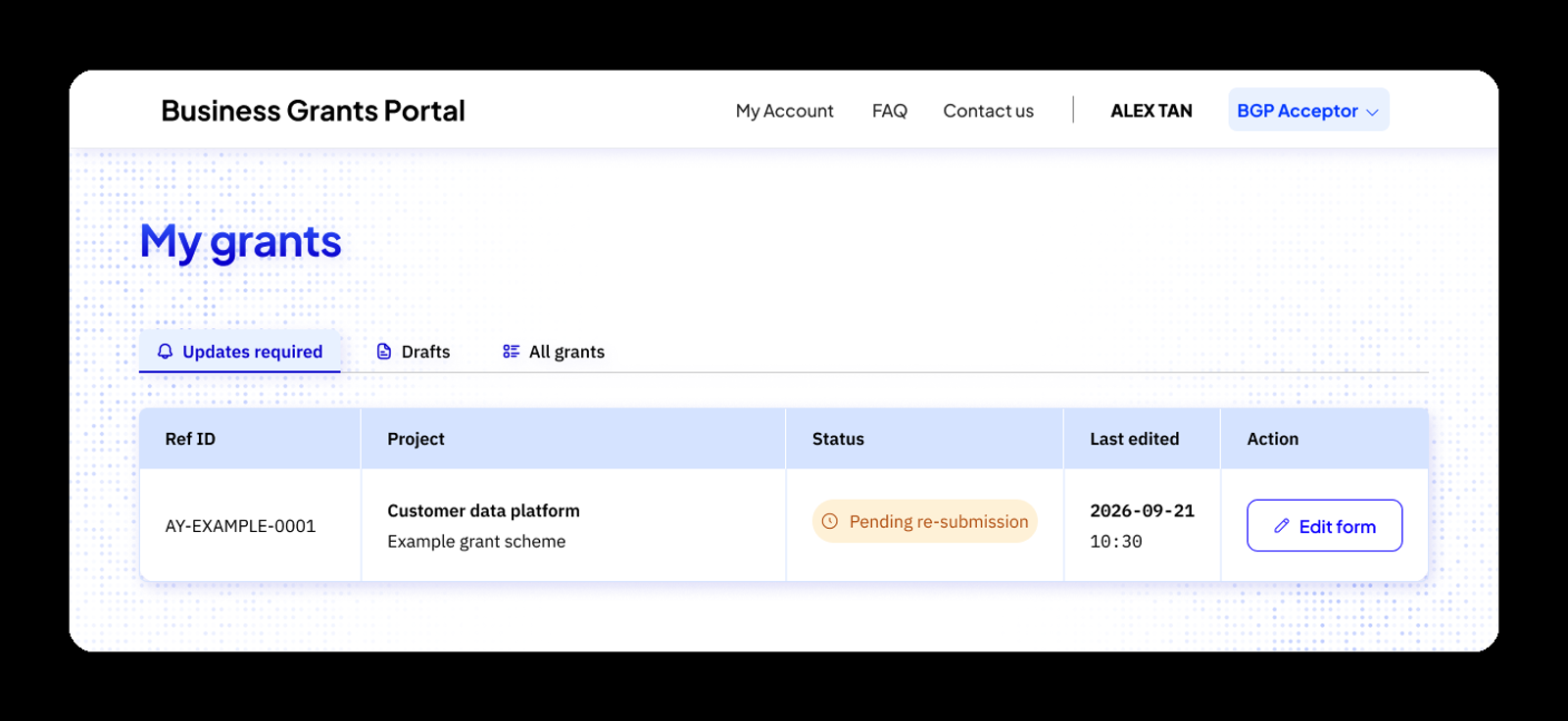Switch to the Drafts tab
This screenshot has width=1568, height=721.
[x=414, y=352]
